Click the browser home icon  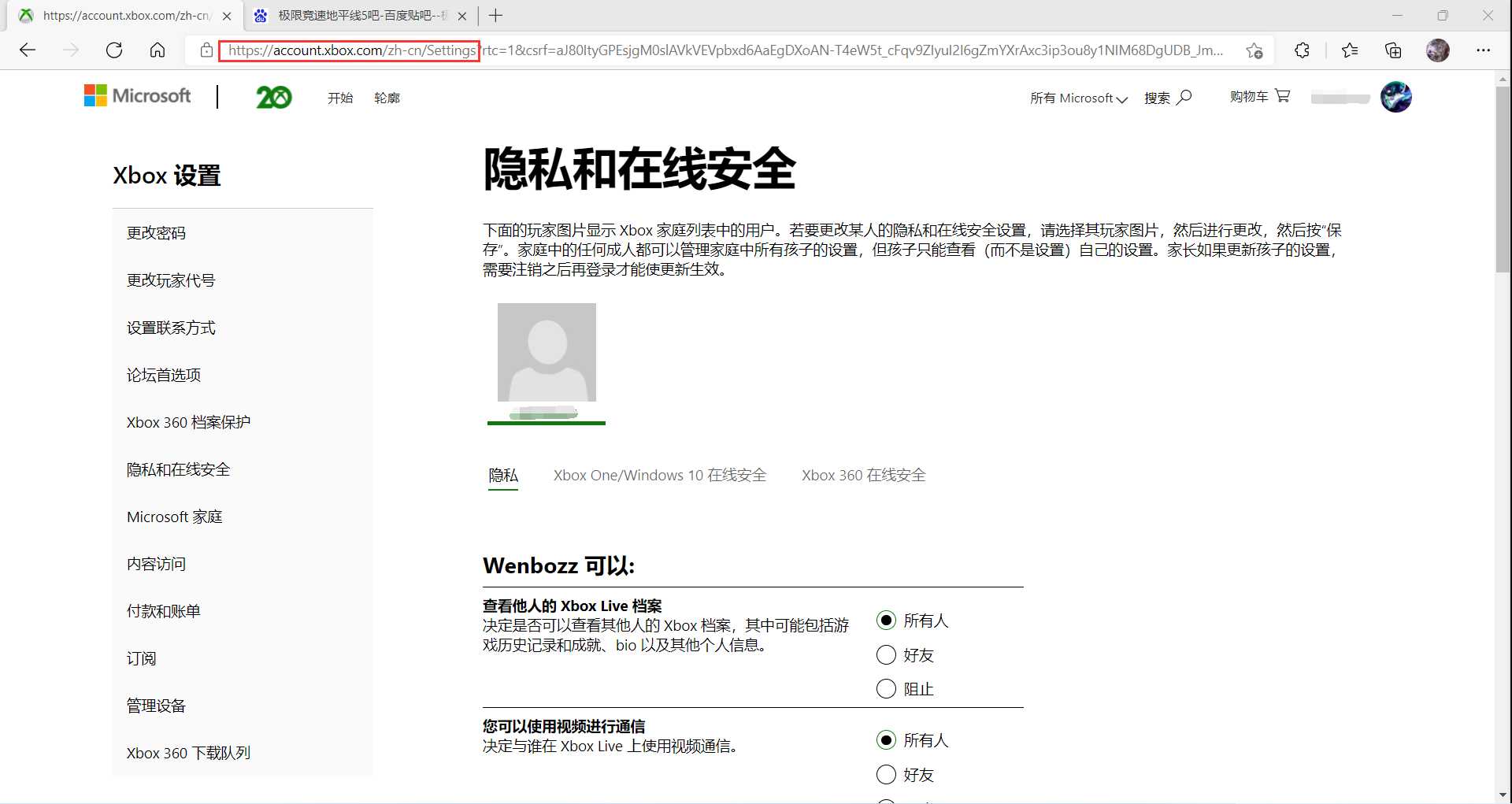point(157,50)
